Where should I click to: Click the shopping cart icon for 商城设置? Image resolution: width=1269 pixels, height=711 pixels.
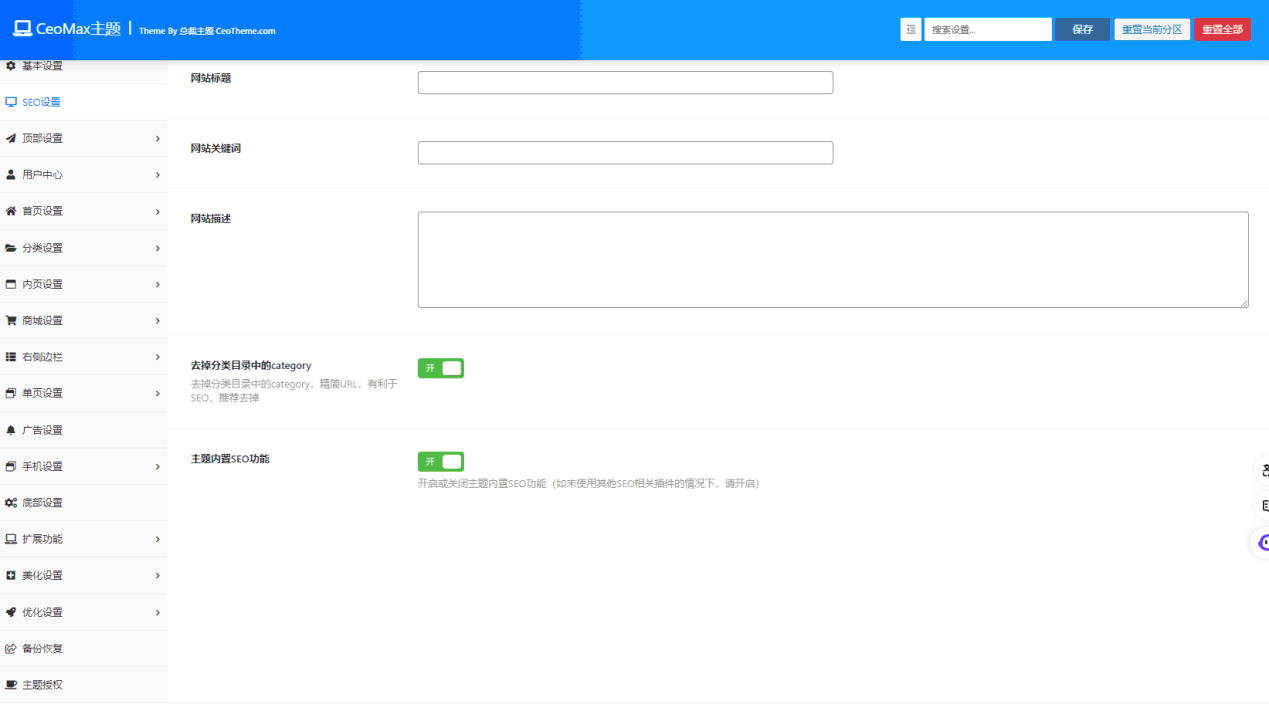click(x=11, y=321)
